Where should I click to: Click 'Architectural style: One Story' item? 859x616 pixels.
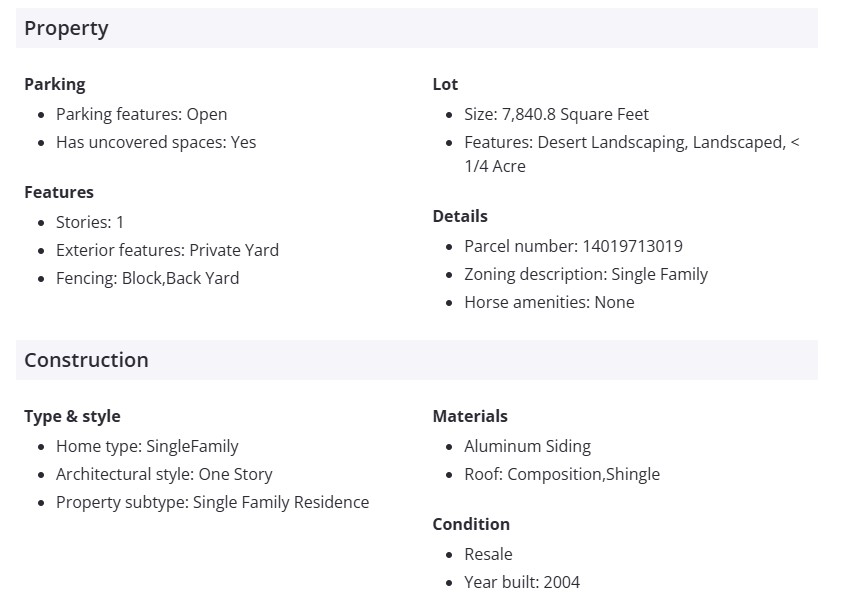164,474
